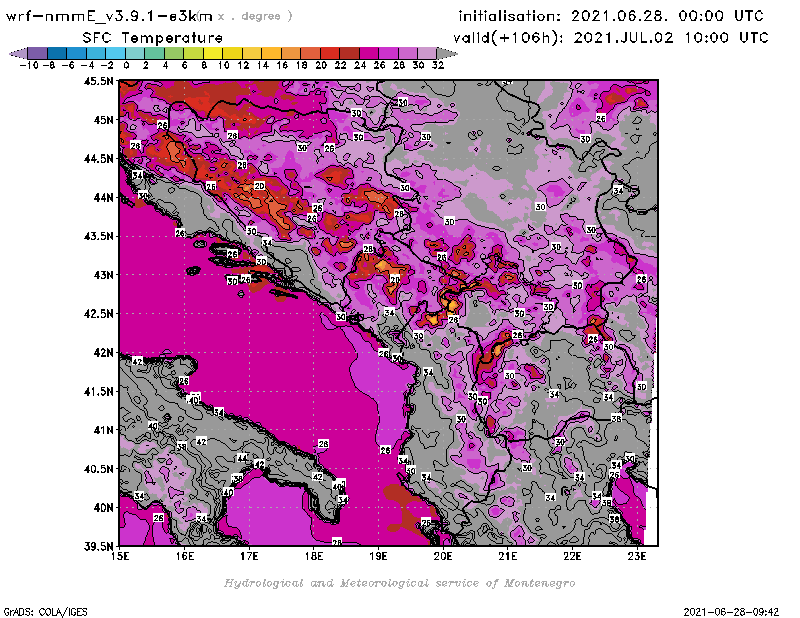
Task: Click the 40.5N latitude label
Action: tap(99, 469)
